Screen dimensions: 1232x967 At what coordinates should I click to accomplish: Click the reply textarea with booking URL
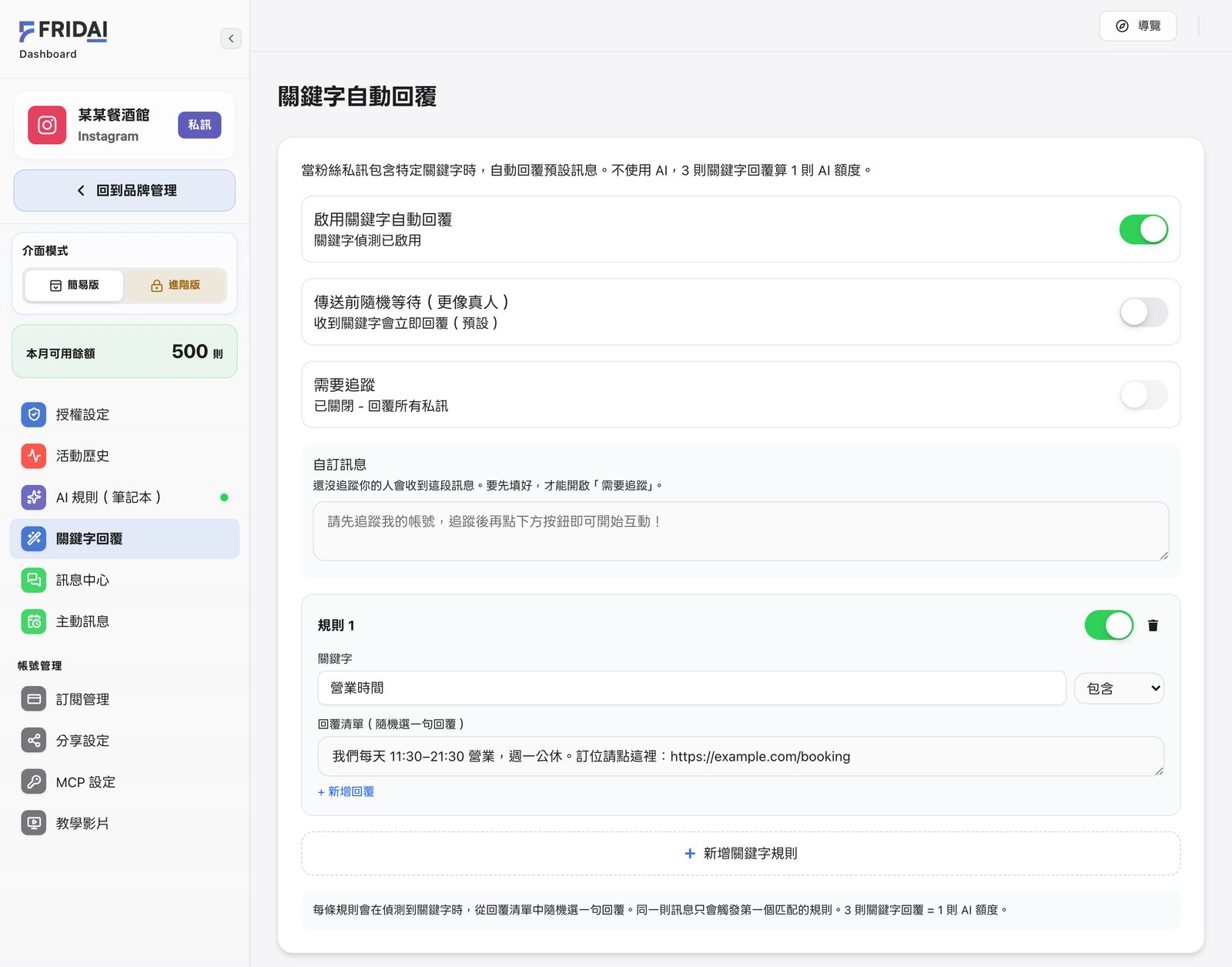coord(741,756)
